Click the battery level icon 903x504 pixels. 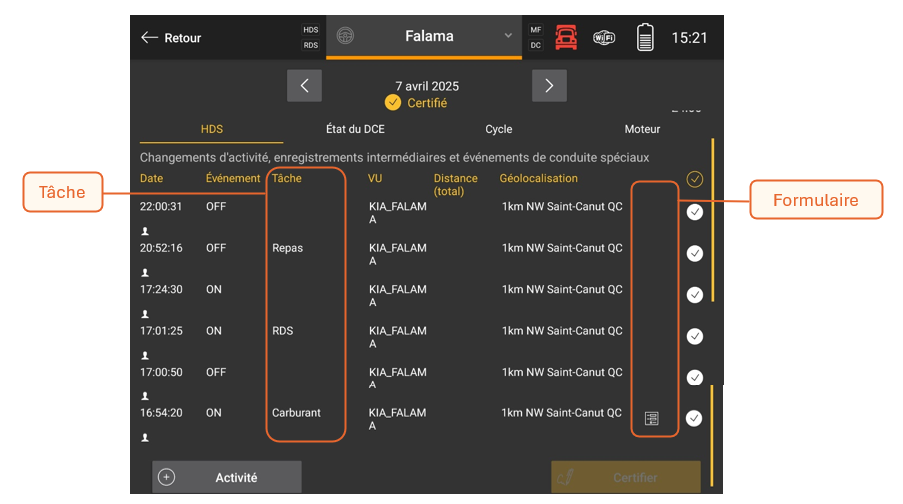tap(645, 38)
